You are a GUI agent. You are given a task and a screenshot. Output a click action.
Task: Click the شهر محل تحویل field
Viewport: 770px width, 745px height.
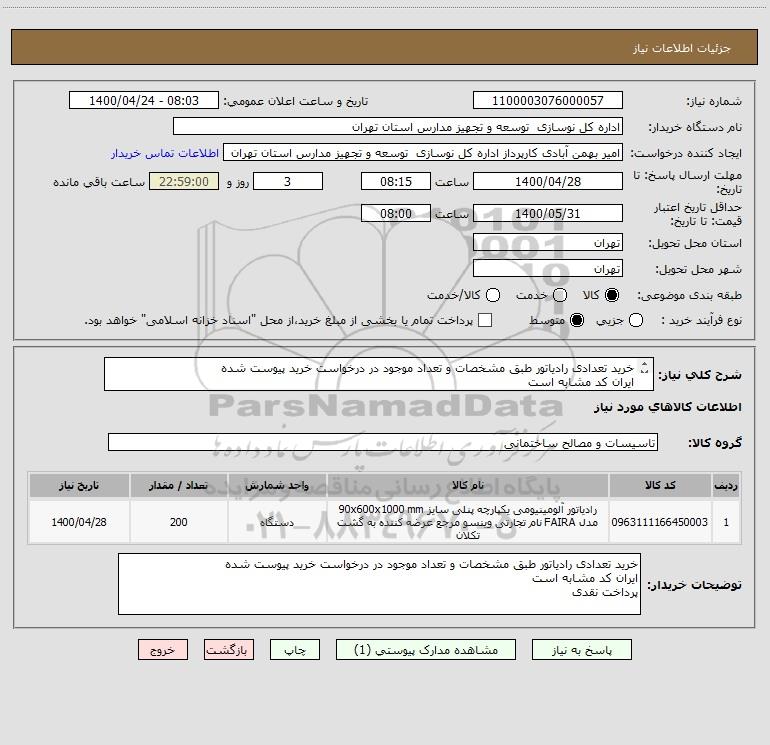[x=548, y=268]
